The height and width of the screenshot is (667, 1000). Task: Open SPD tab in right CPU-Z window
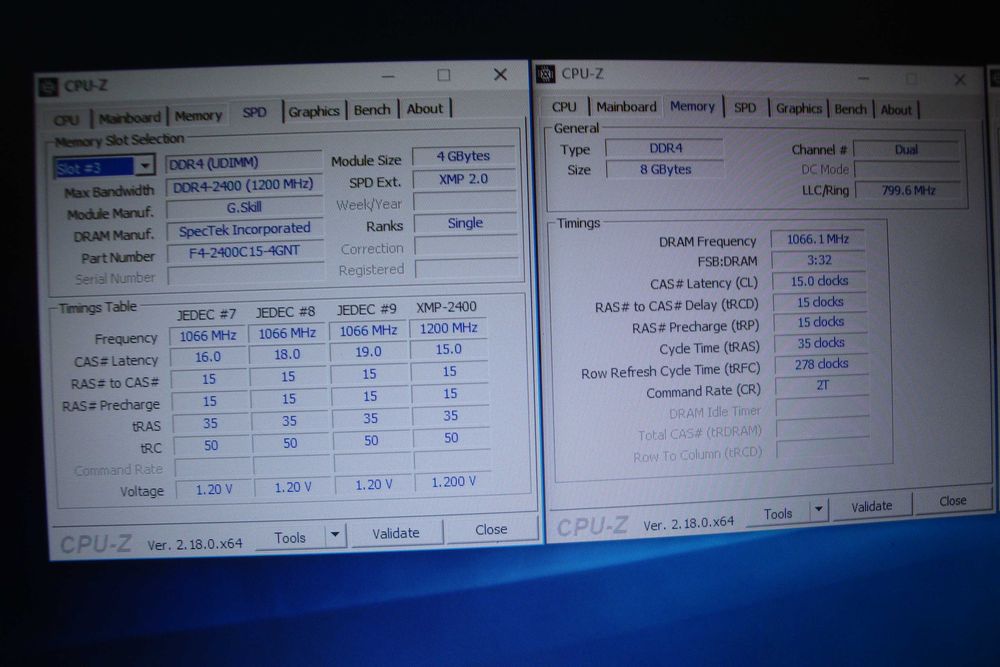pyautogui.click(x=744, y=108)
